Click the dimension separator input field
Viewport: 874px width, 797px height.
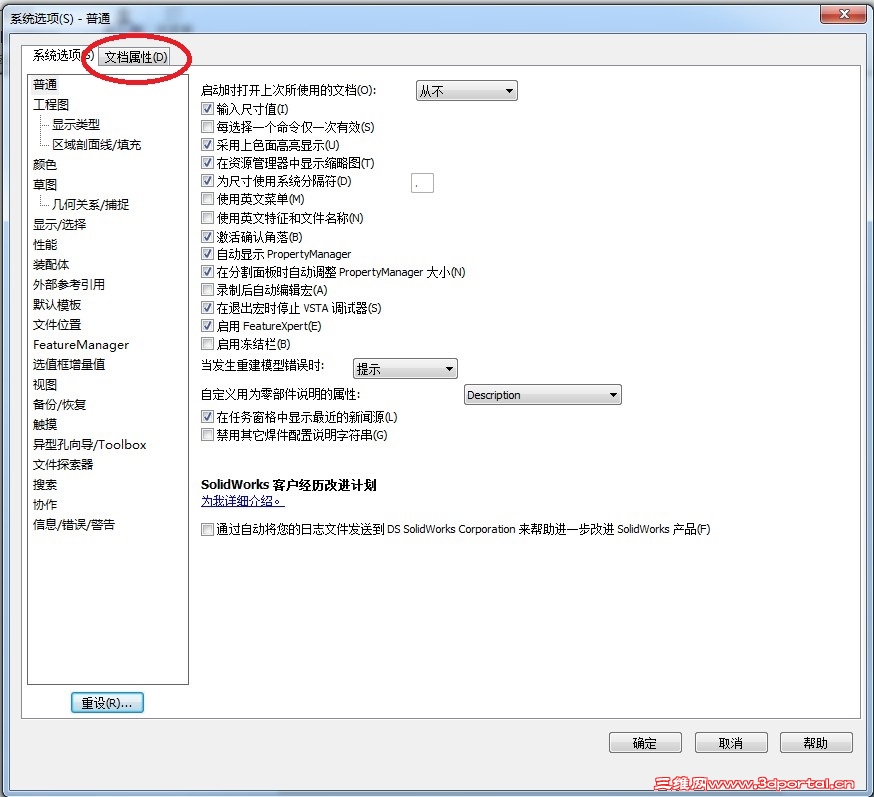(x=421, y=182)
